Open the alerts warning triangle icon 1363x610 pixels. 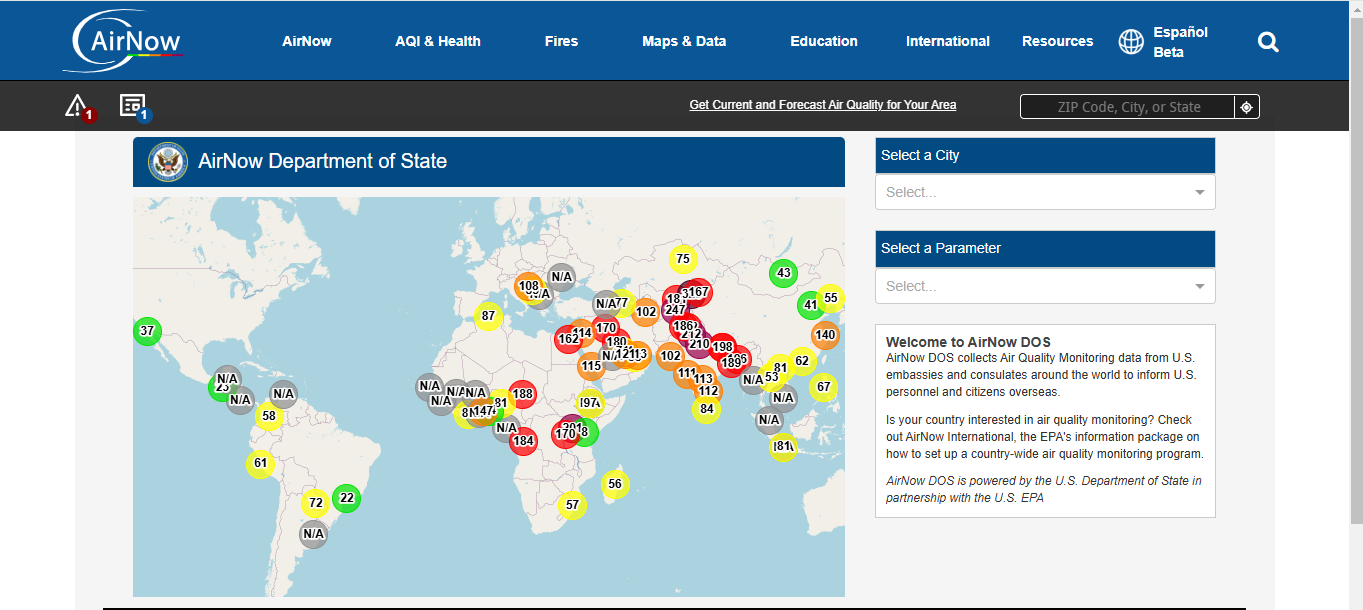[x=78, y=106]
